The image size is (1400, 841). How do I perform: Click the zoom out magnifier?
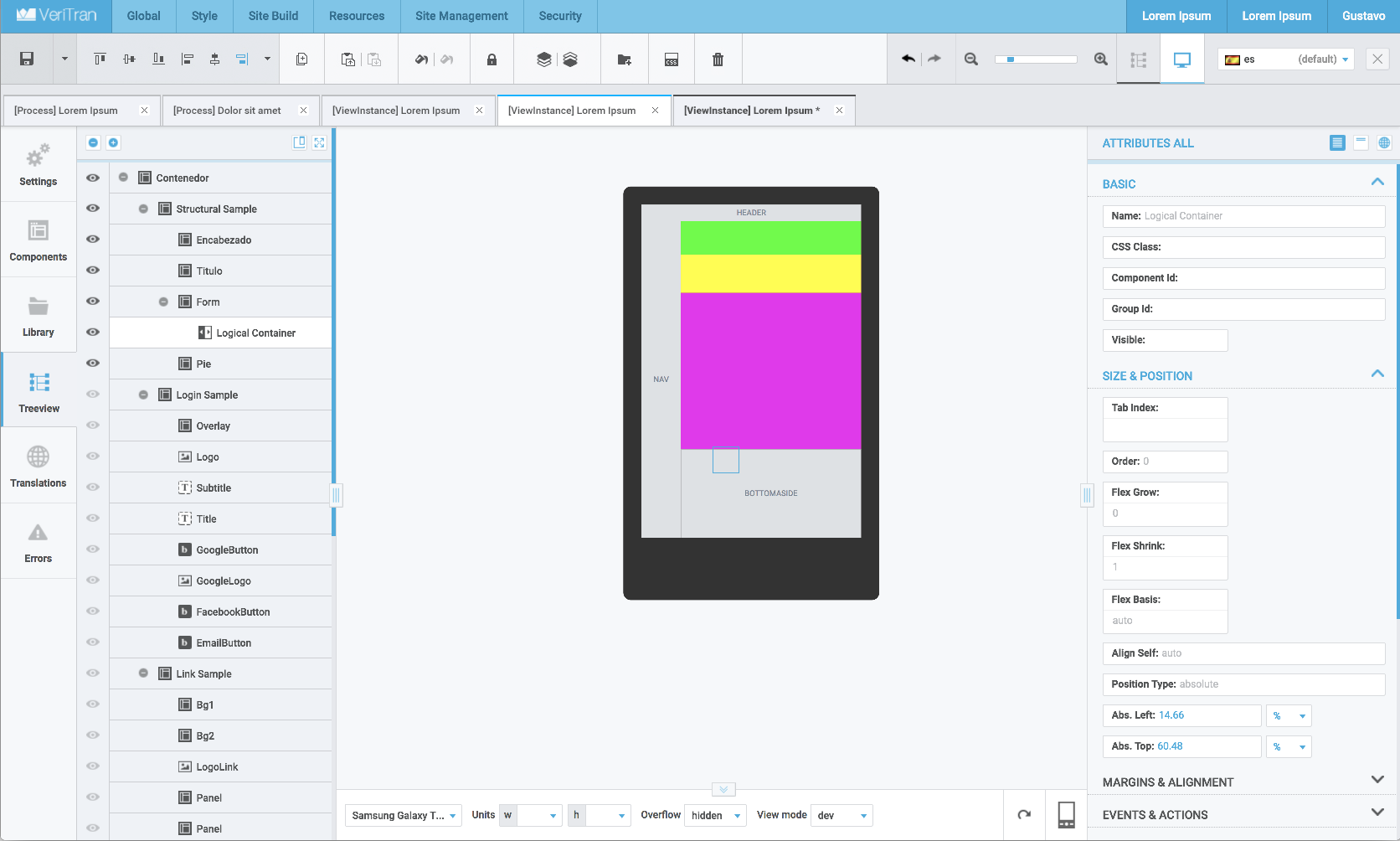pyautogui.click(x=971, y=59)
